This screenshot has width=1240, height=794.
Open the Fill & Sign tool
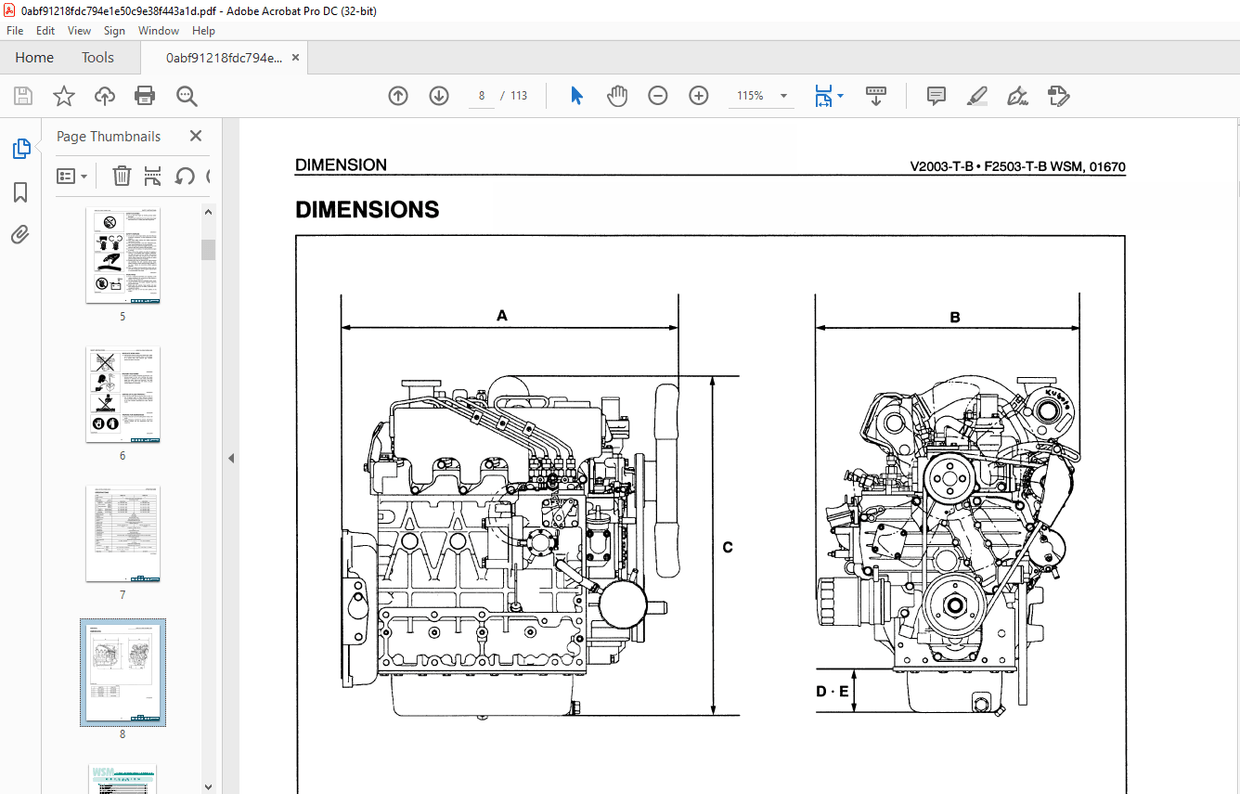tap(1017, 95)
